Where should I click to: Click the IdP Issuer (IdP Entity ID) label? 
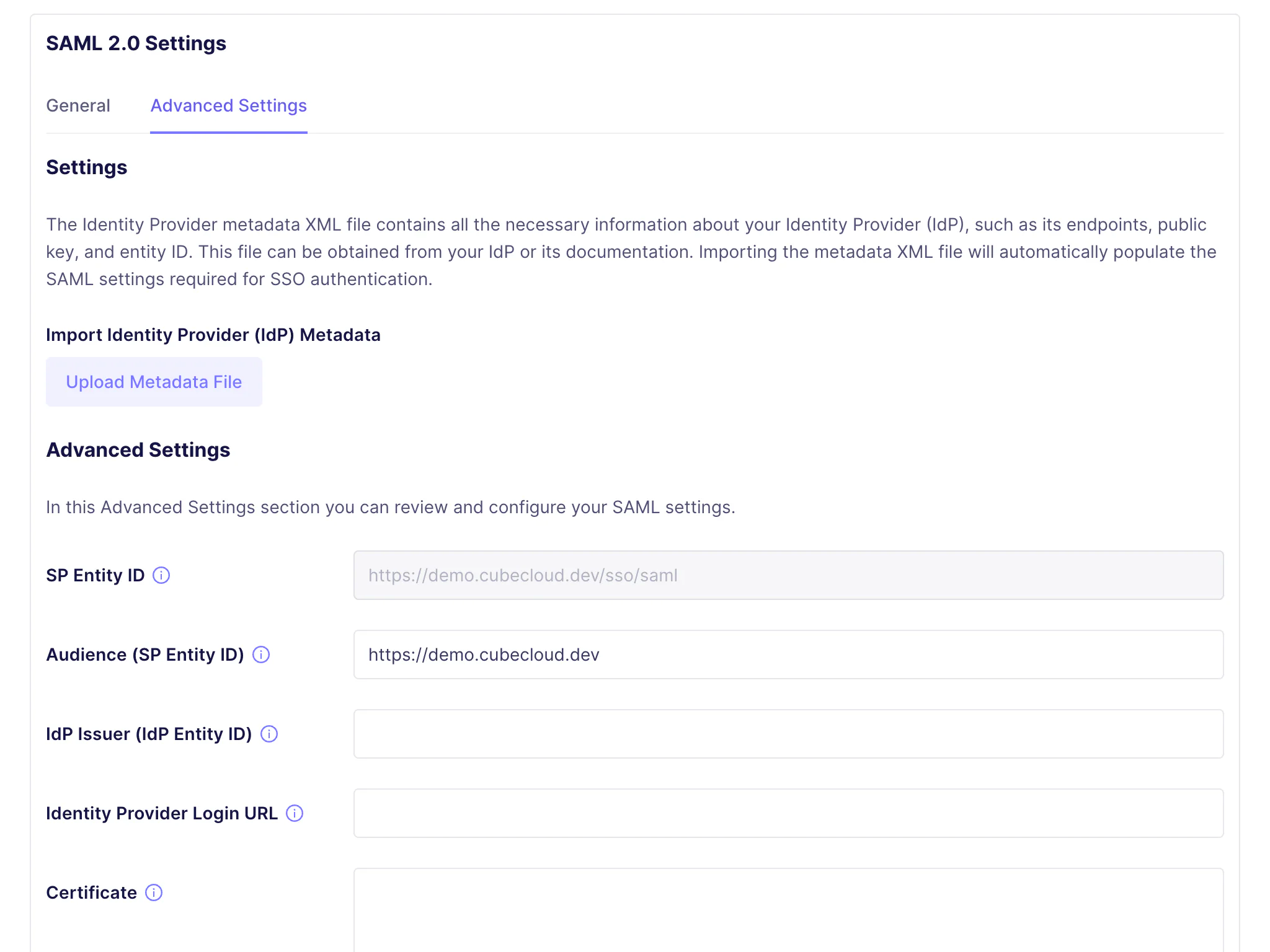click(149, 734)
